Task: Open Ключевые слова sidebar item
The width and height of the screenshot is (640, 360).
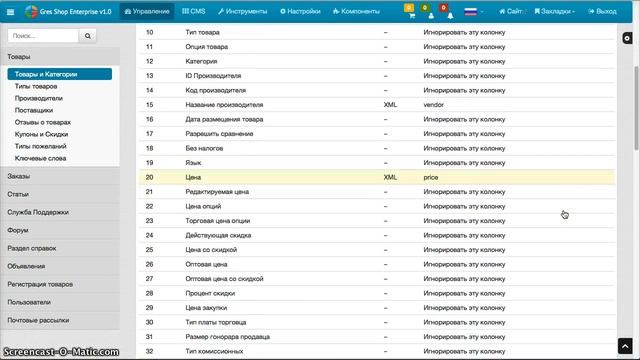Action: point(40,158)
